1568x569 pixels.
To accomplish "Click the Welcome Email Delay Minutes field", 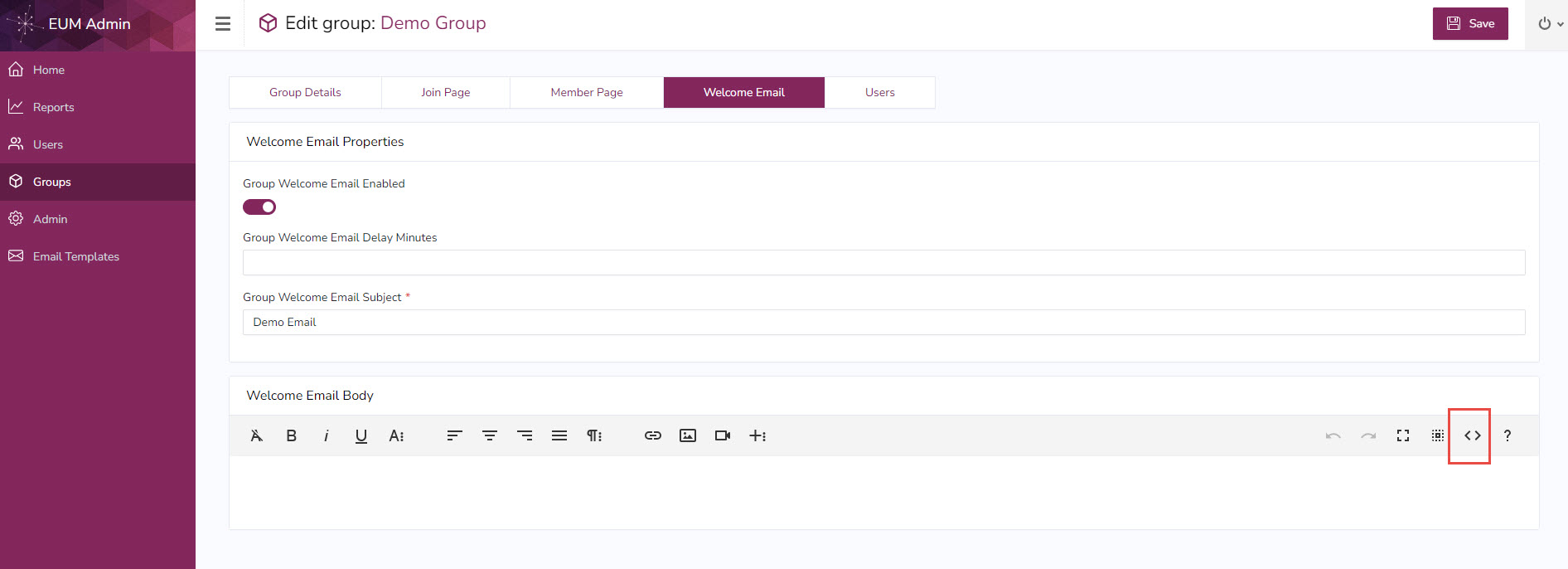I will click(883, 262).
